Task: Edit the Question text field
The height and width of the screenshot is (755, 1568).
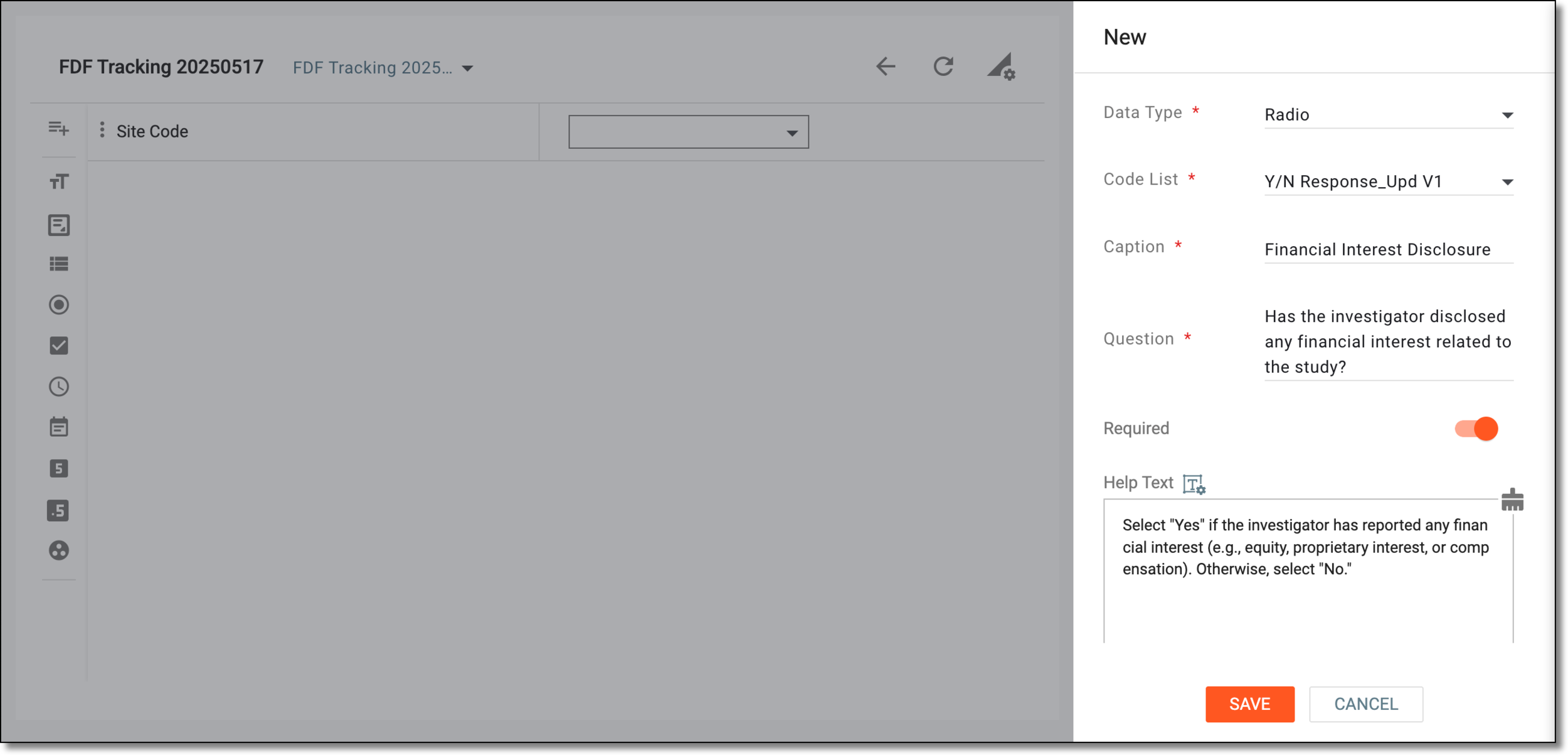Action: (x=1389, y=342)
